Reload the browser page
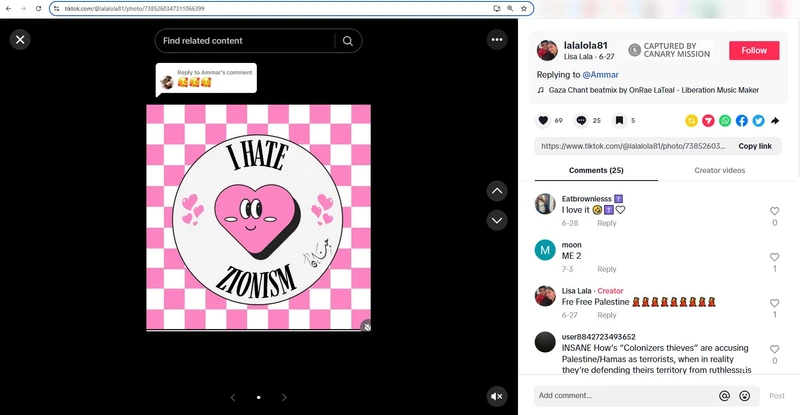This screenshot has height=415, width=800. coord(38,9)
